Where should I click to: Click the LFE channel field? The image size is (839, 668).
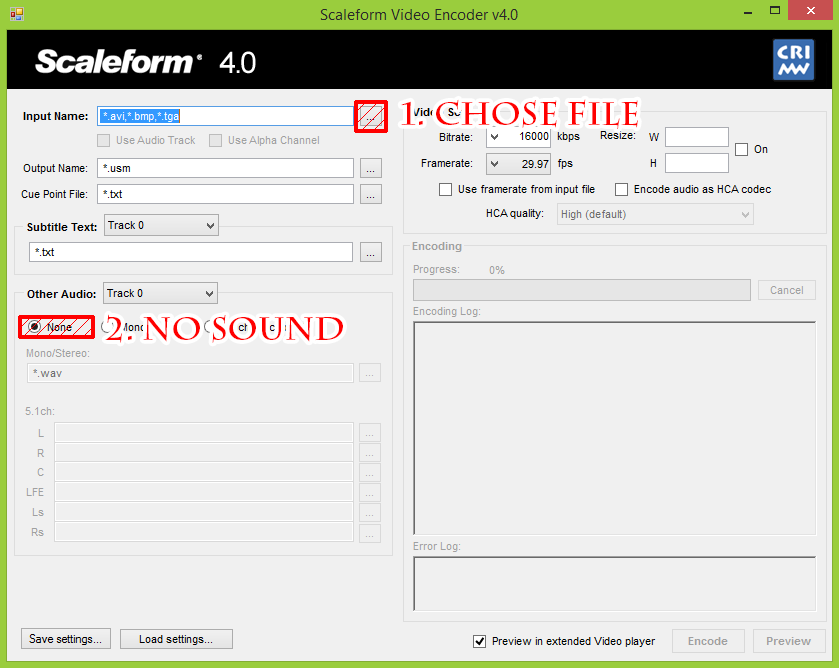(204, 492)
